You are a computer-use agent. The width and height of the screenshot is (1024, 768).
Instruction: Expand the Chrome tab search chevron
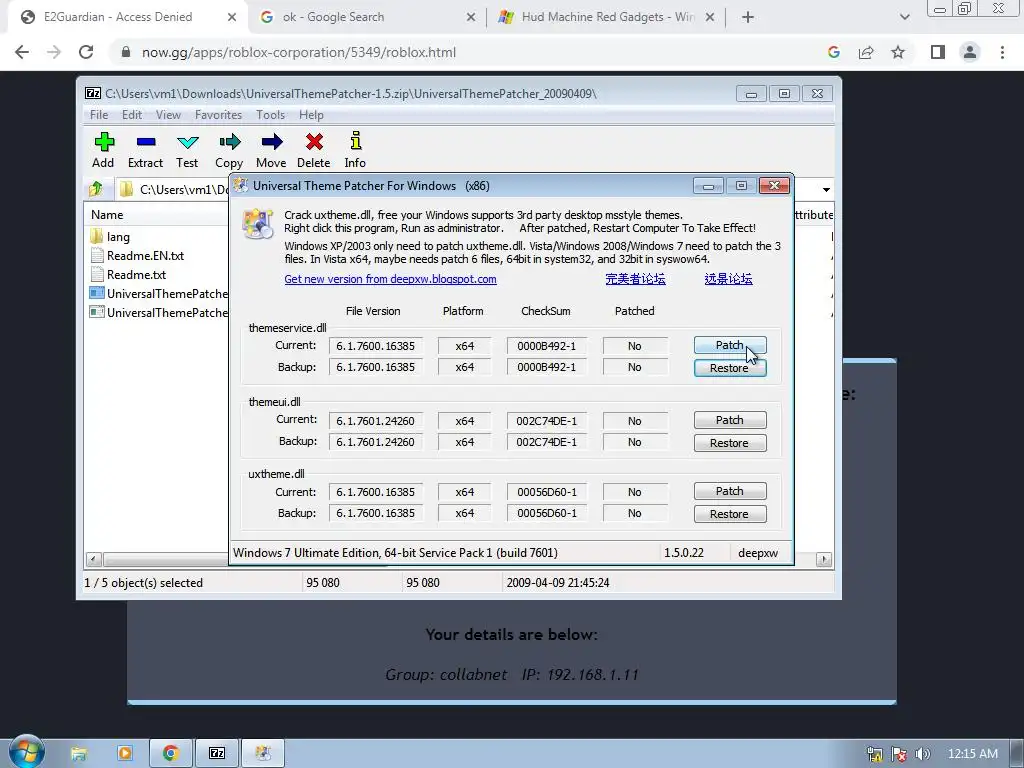[x=904, y=17]
